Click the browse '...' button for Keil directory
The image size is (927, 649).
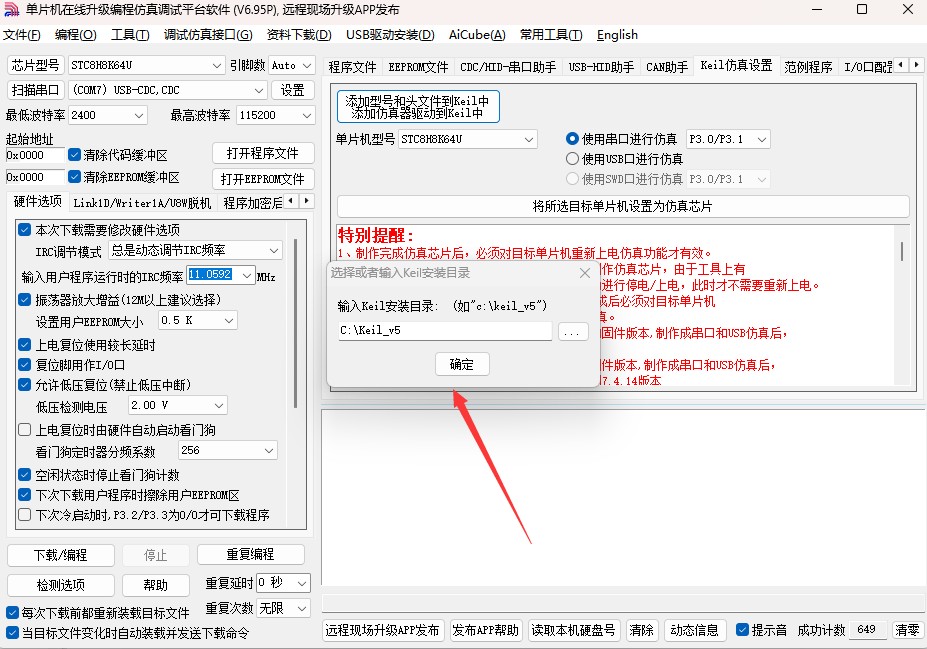pyautogui.click(x=572, y=332)
